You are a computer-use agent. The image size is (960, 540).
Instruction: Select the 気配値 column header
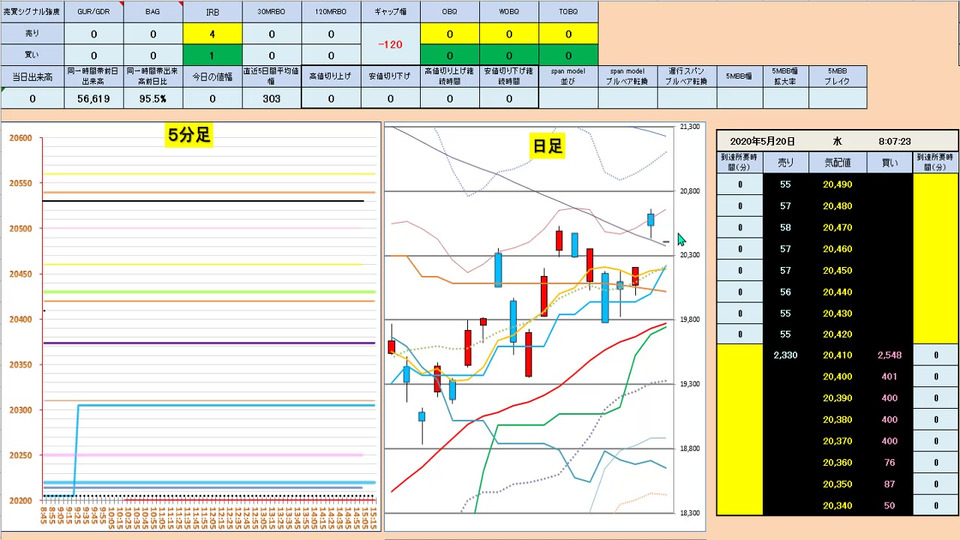pyautogui.click(x=838, y=163)
